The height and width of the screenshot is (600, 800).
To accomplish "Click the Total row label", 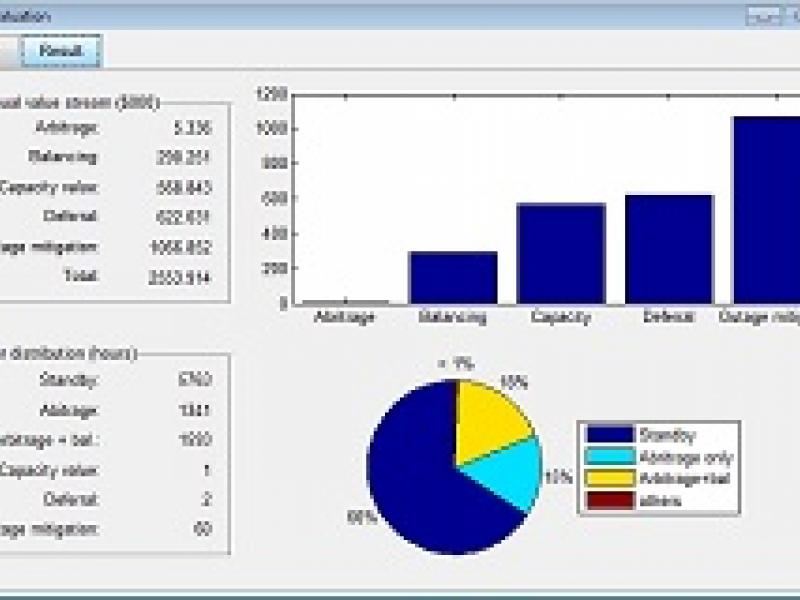I will 81,276.
